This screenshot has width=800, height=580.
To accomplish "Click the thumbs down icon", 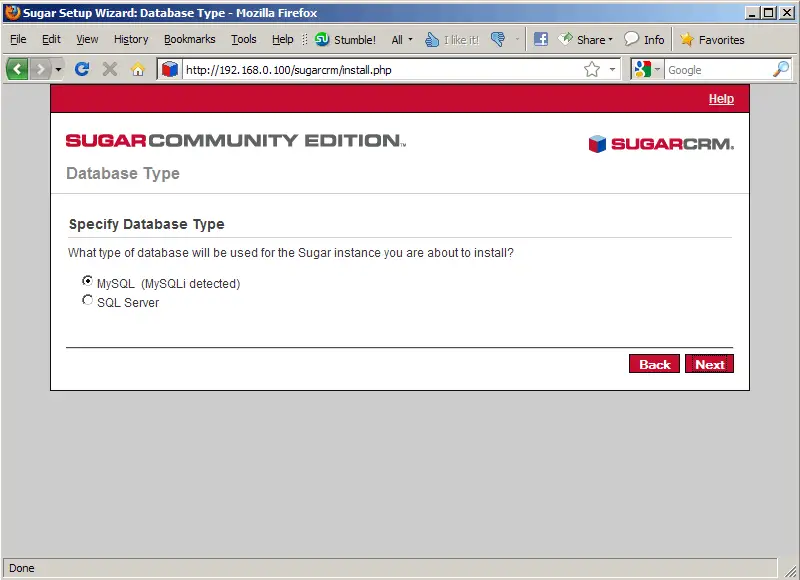I will tap(498, 39).
